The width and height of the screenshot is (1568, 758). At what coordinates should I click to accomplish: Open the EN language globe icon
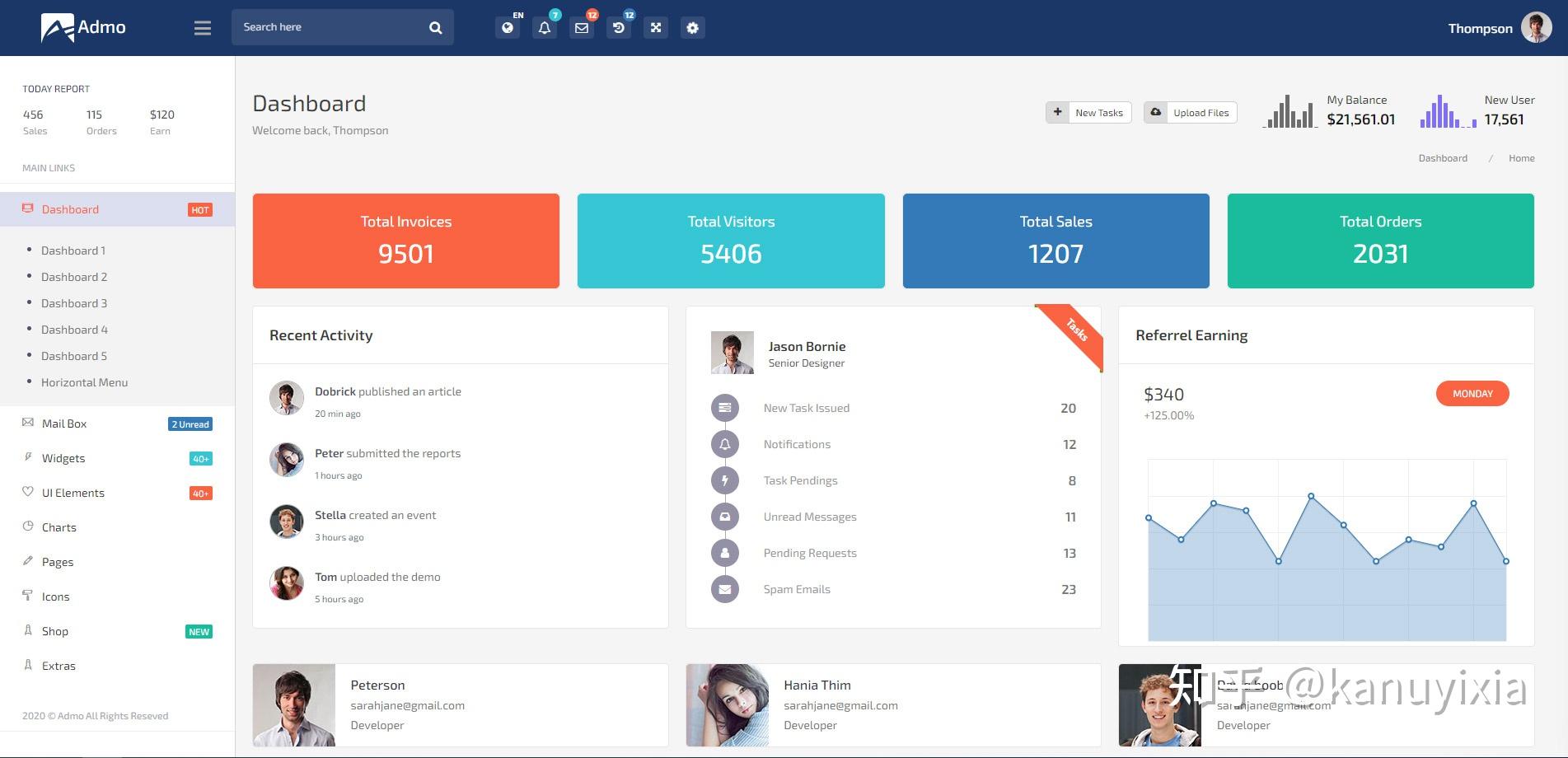tap(508, 28)
